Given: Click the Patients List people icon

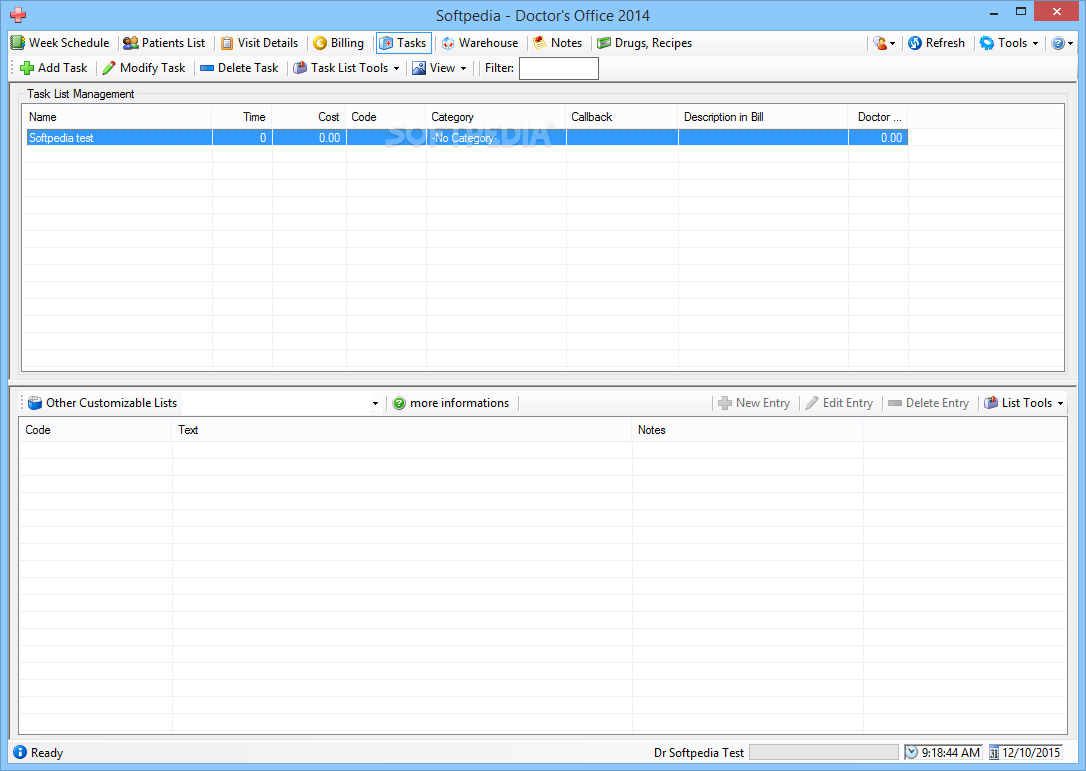Looking at the screenshot, I should point(130,43).
